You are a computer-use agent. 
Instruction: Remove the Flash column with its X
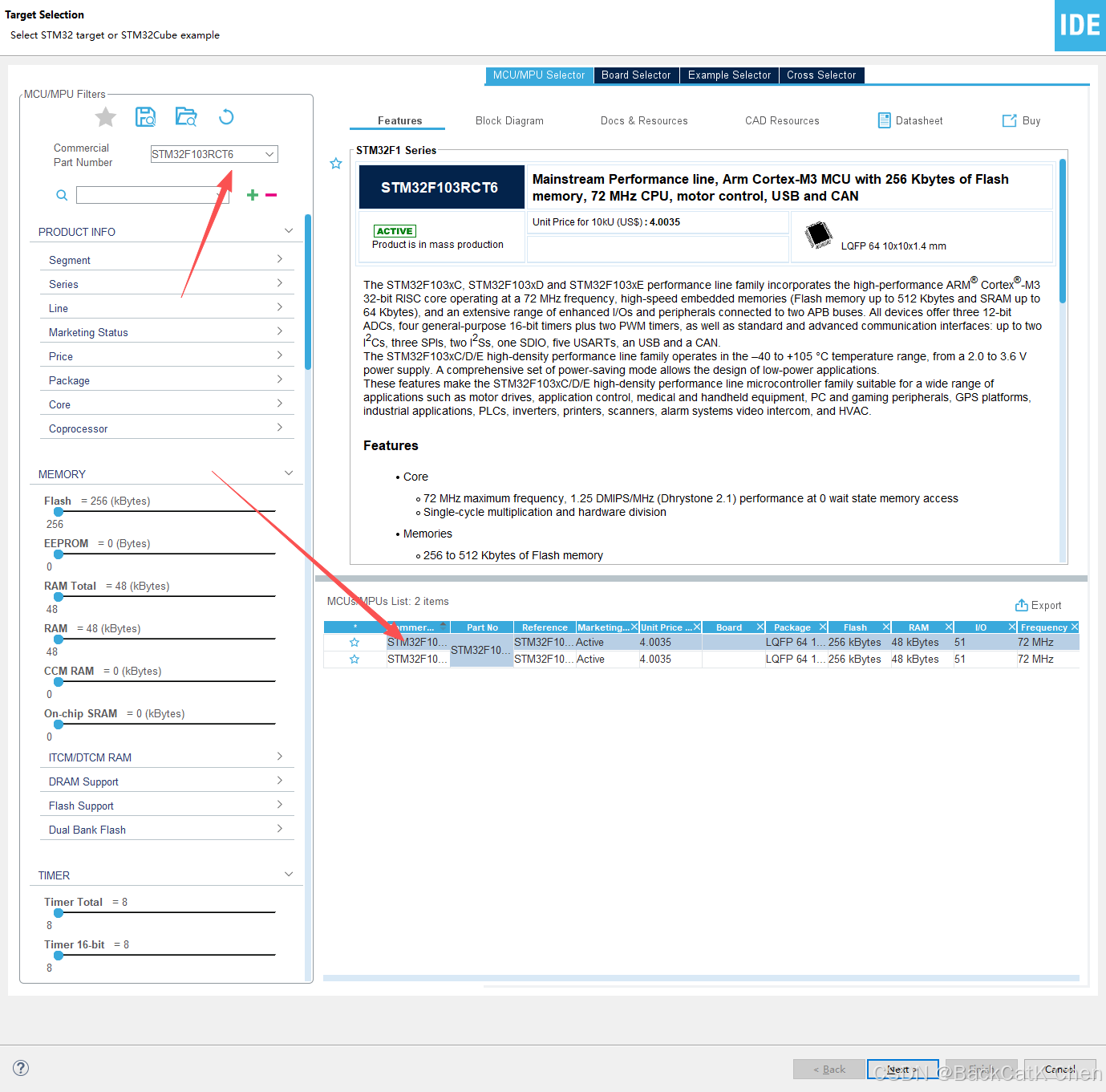886,627
